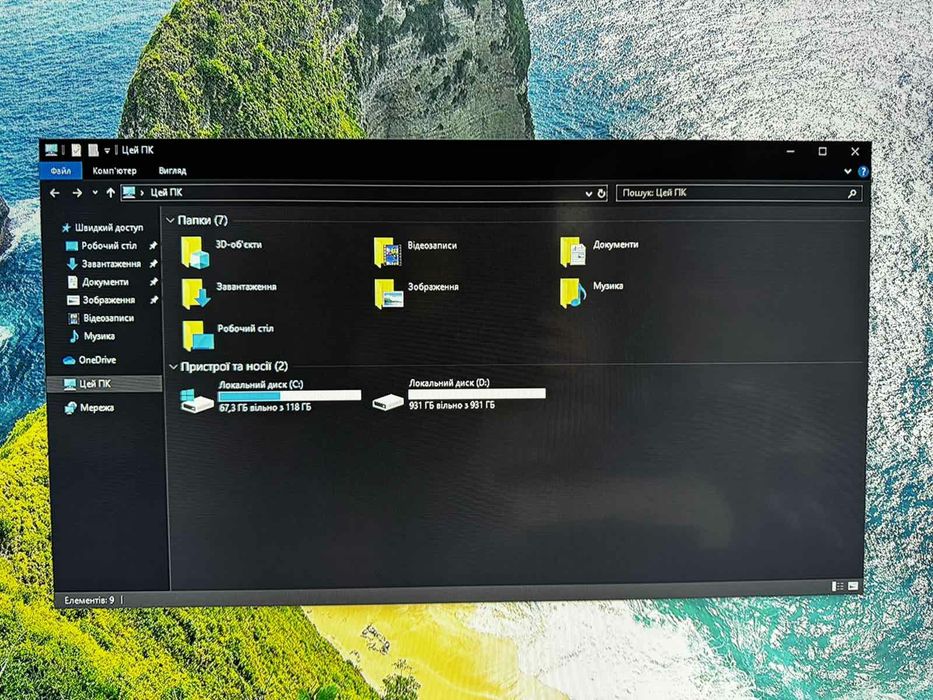Open the Зображення folder icon in Папки
Screen dimensions: 933x700
click(389, 293)
